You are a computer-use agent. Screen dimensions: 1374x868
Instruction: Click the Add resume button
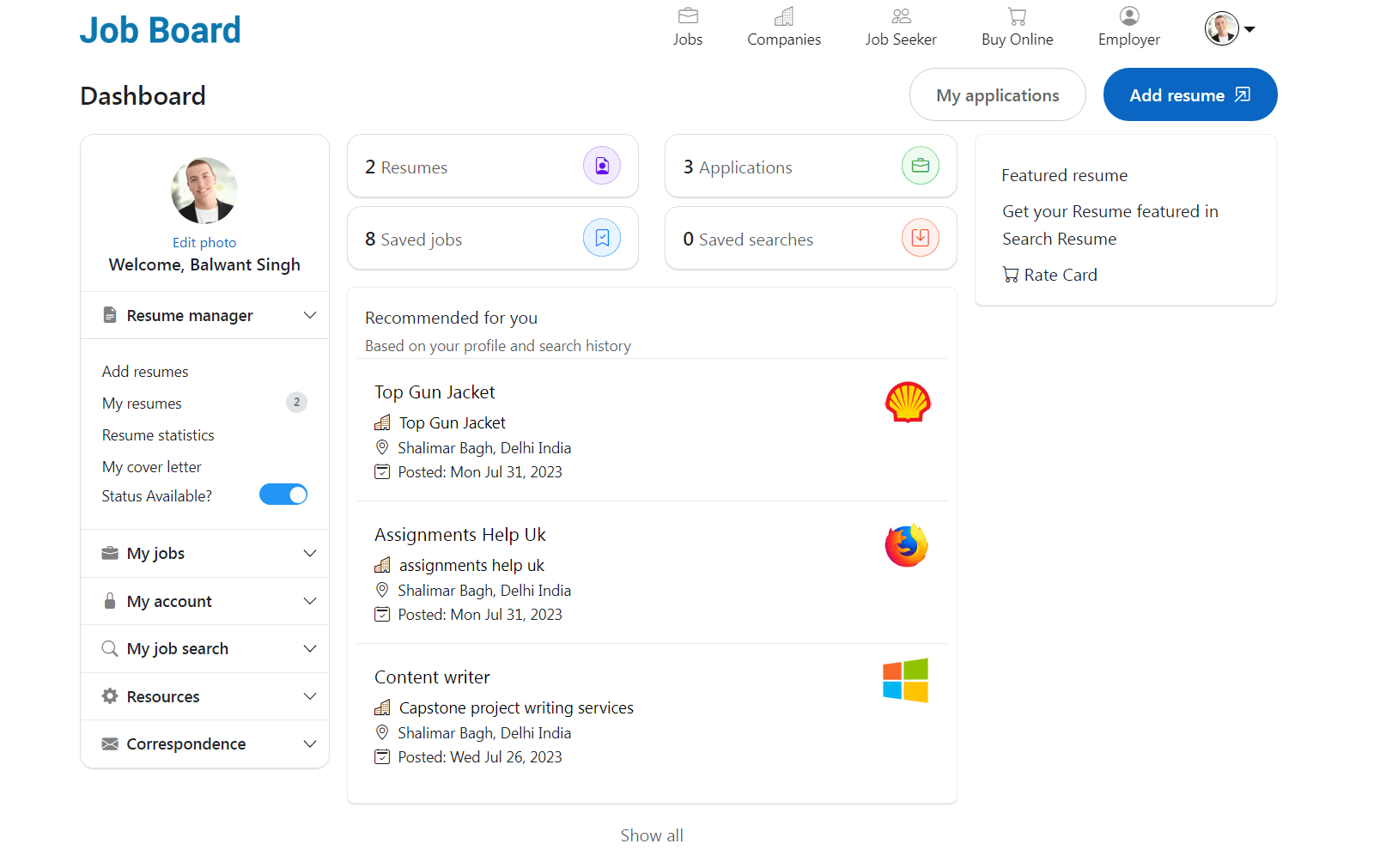[x=1189, y=94]
